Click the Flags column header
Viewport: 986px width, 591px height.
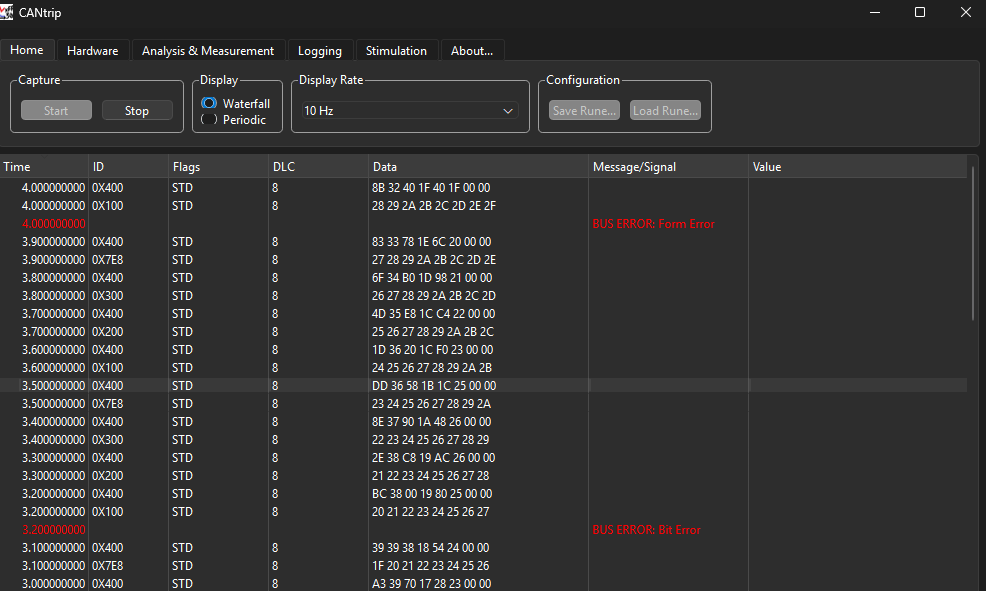(x=219, y=167)
